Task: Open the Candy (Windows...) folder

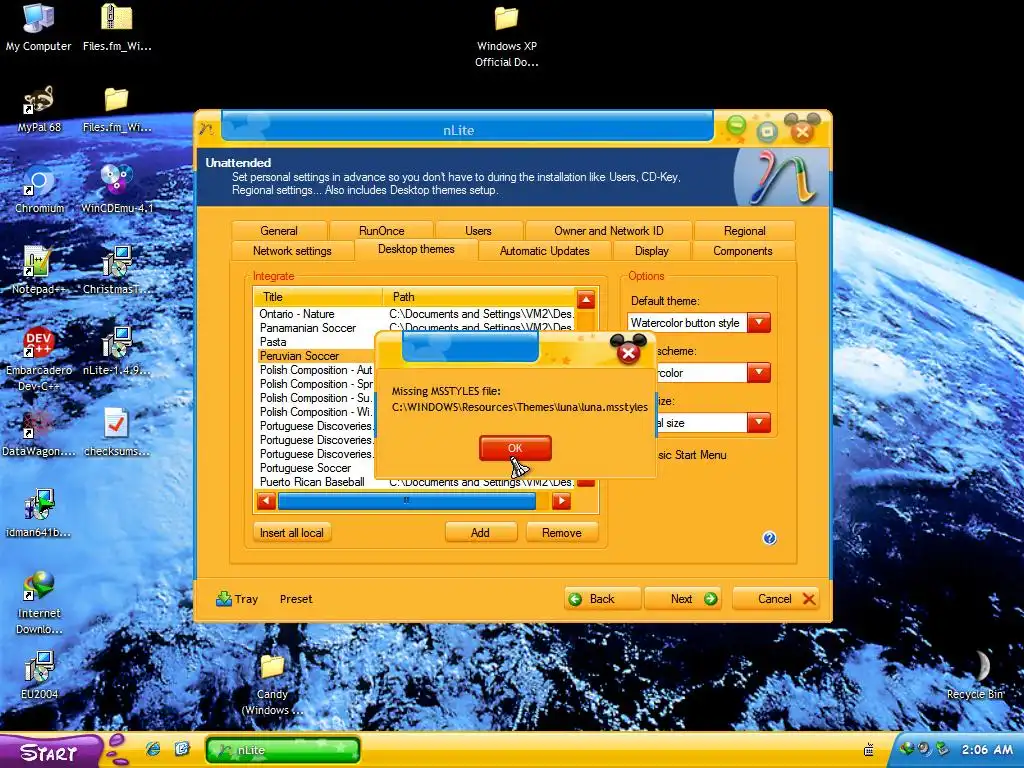Action: coord(272,684)
